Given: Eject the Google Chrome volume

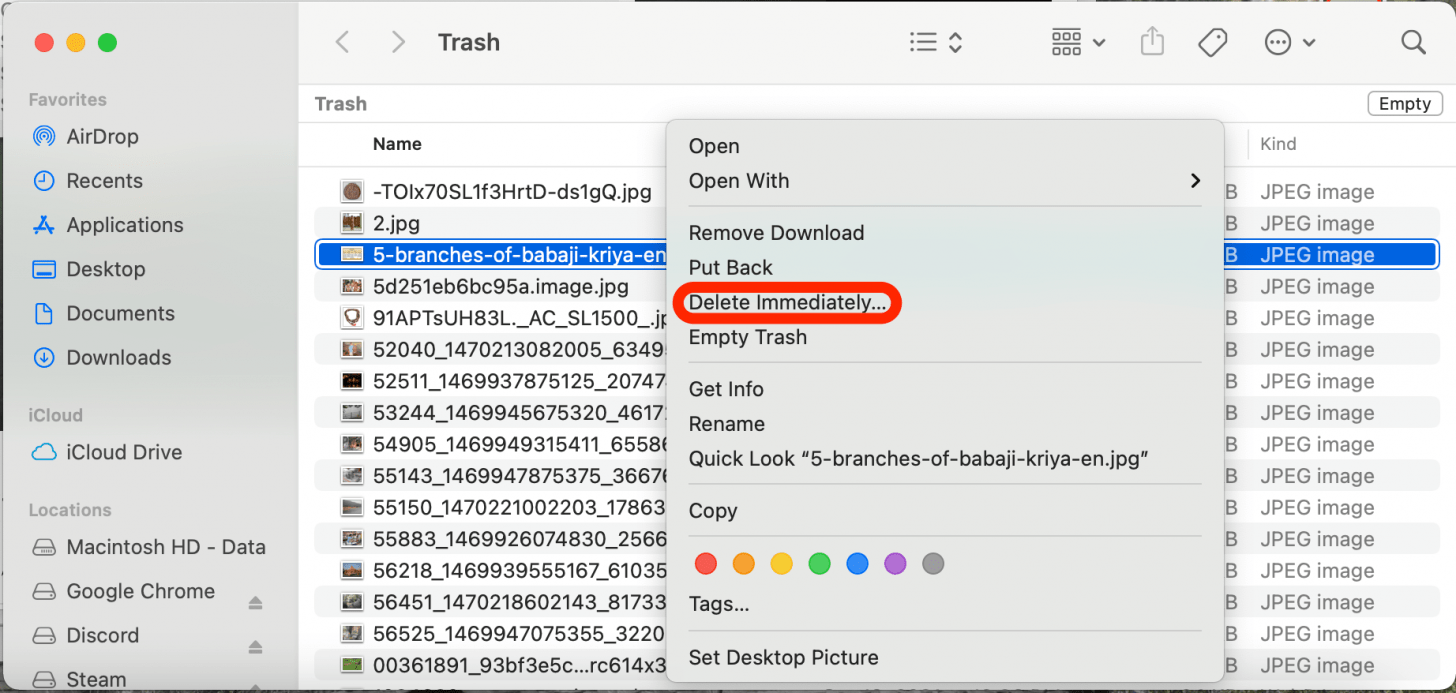Looking at the screenshot, I should tap(255, 602).
